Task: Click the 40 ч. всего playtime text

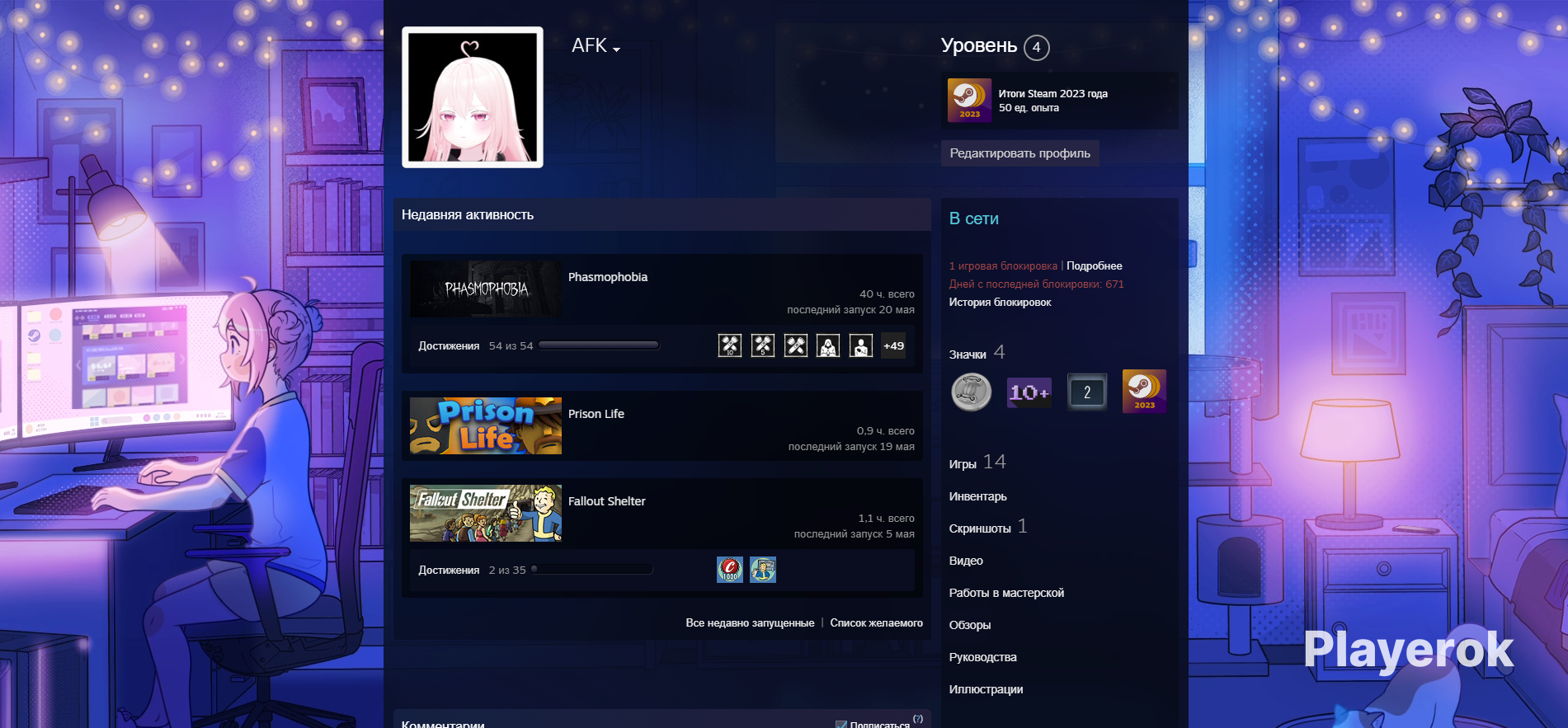Action: click(x=887, y=294)
